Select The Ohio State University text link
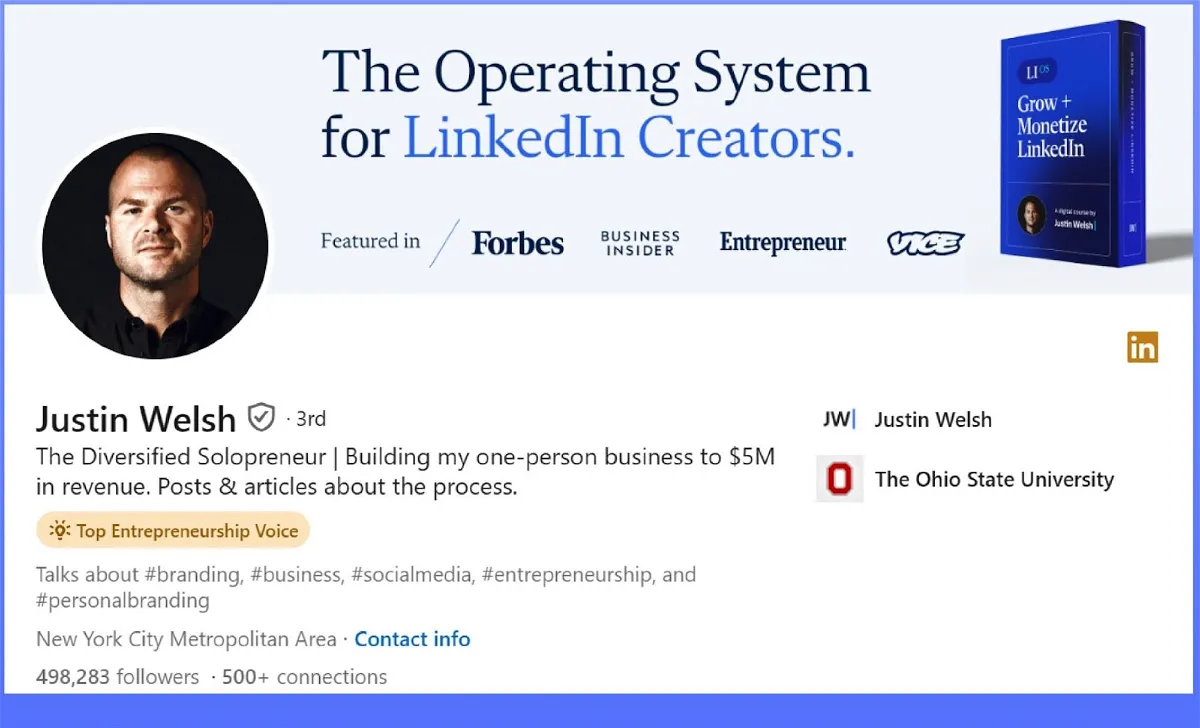Screen dimensions: 1200x728 point(994,479)
